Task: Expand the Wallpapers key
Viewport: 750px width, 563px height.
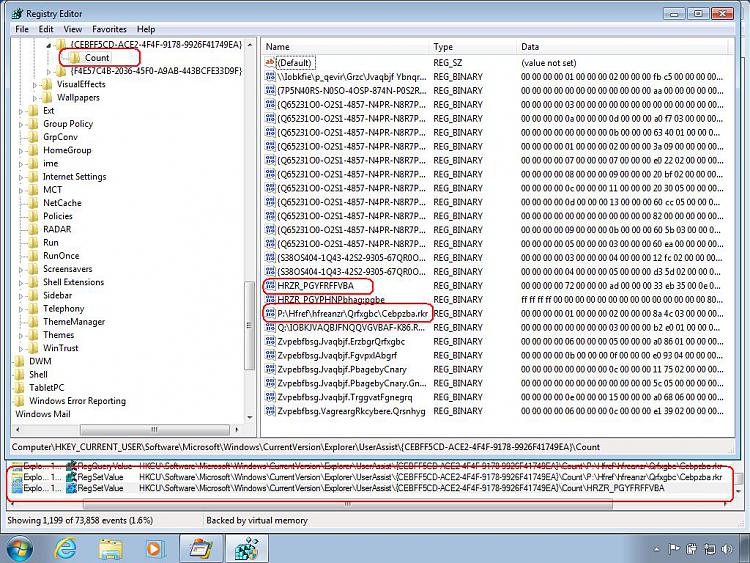Action: 34,98
